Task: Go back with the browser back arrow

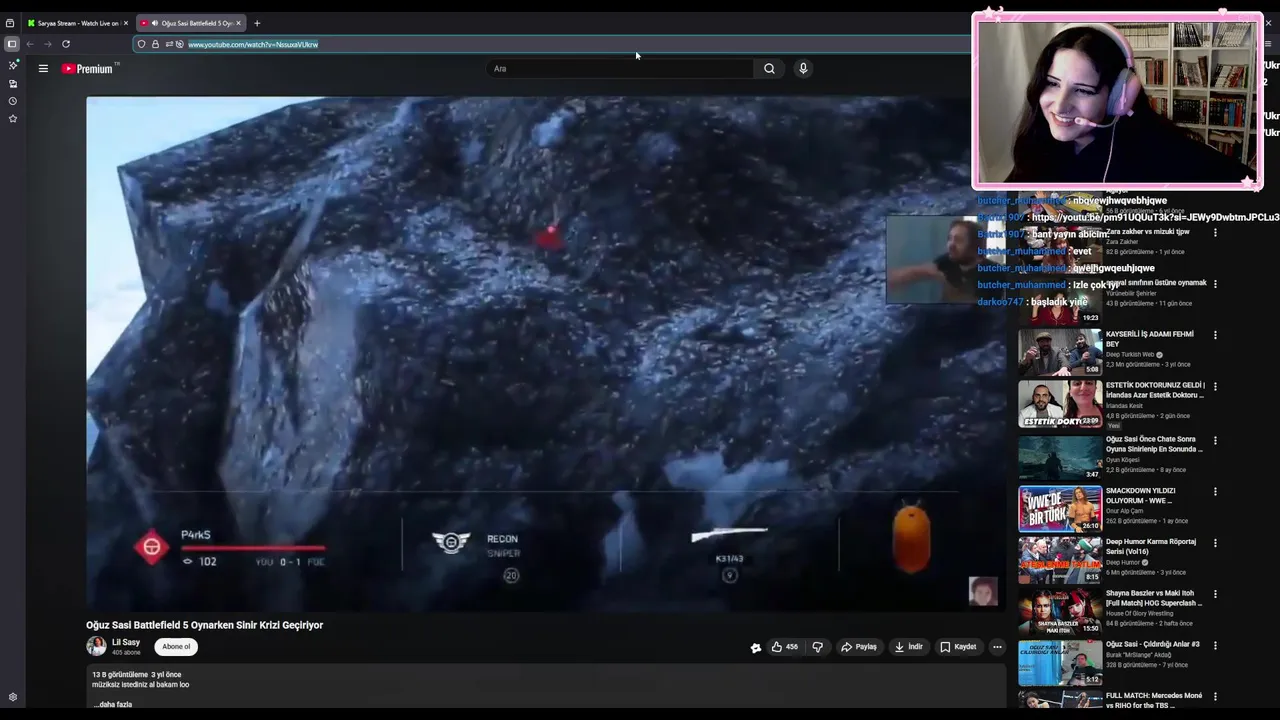Action: coord(30,44)
